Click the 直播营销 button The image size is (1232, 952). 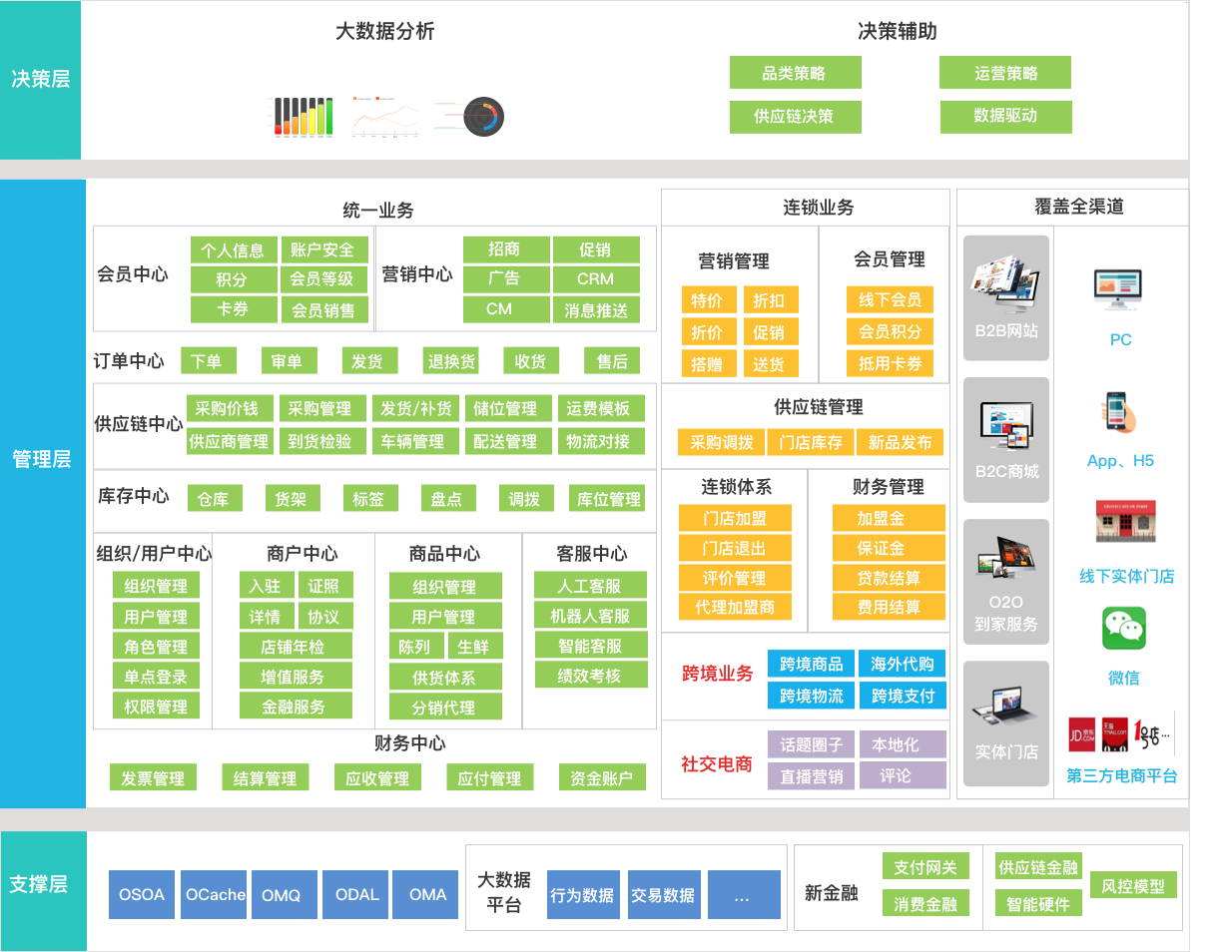coord(811,776)
